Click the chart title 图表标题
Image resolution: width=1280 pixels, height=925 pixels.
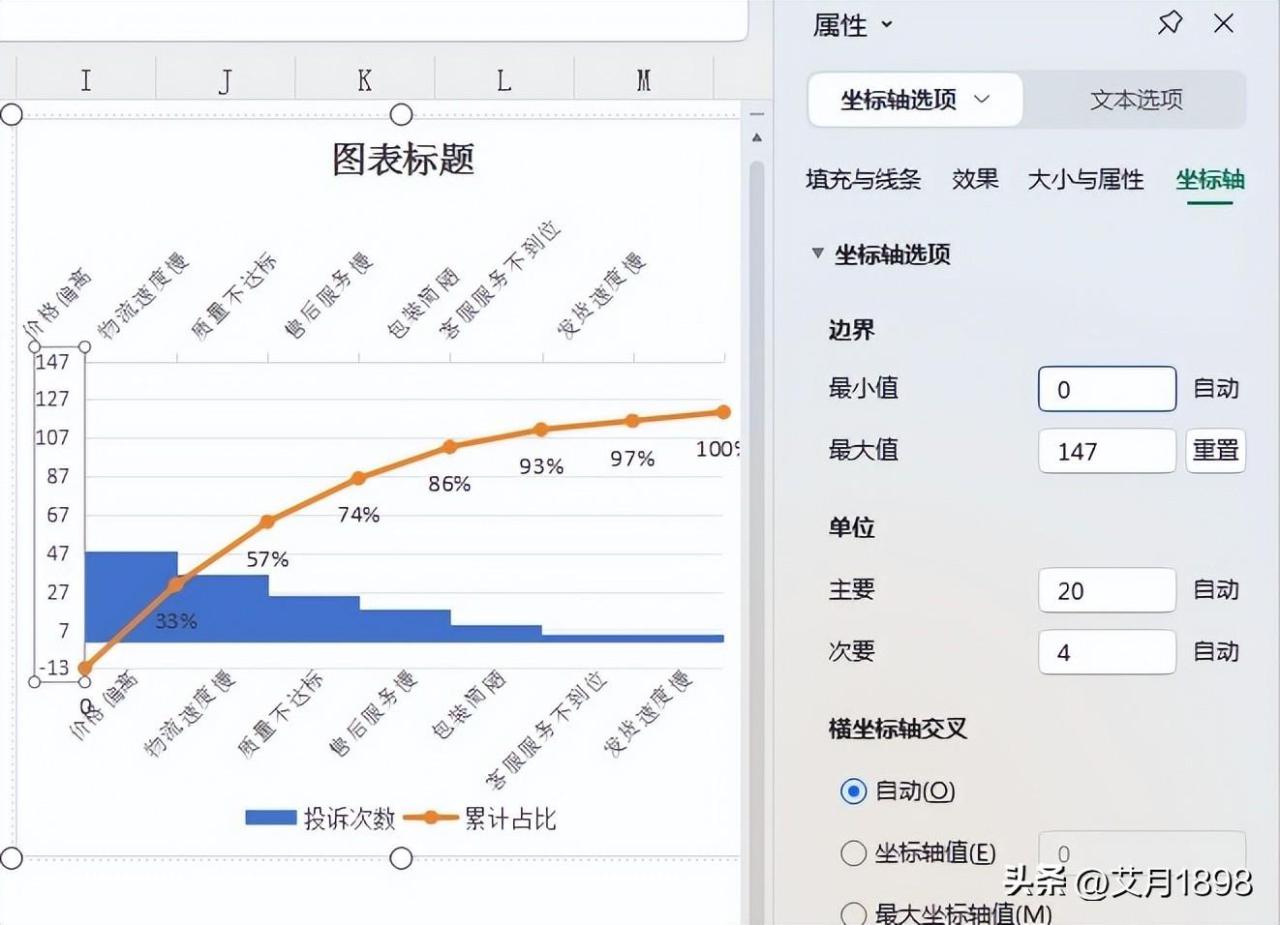tap(403, 159)
